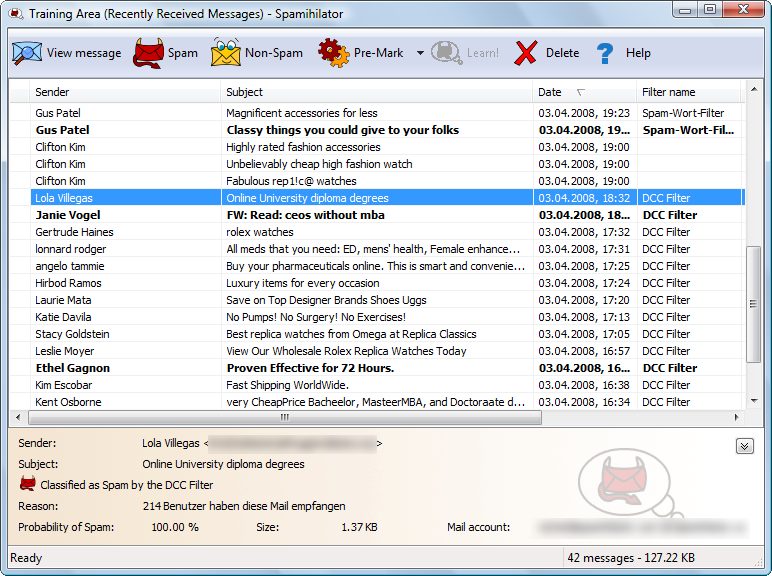The image size is (772, 576).
Task: Click the horizontal scrollbar right arrow
Action: point(736,417)
